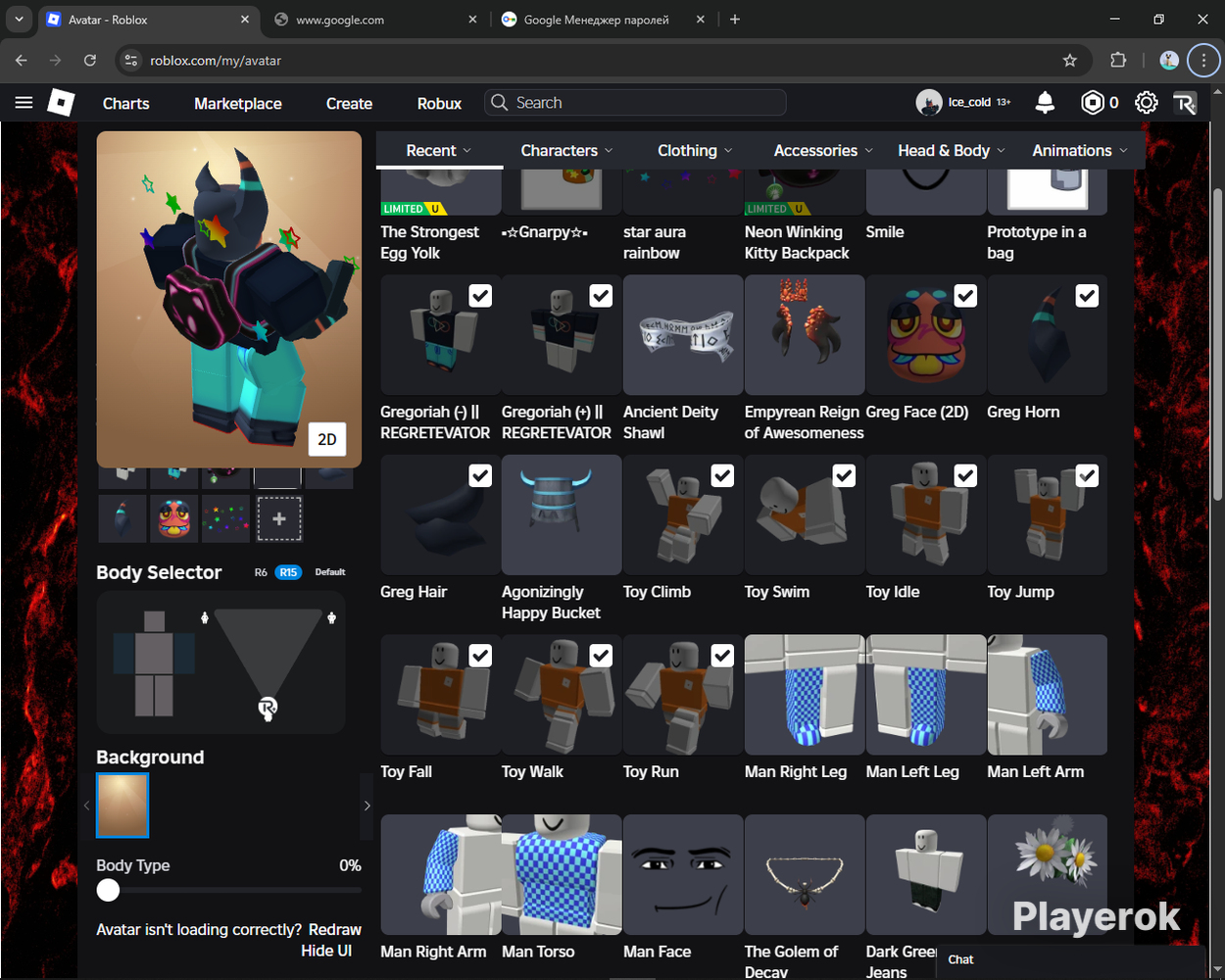Click the Chrome profile picture icon
The width and height of the screenshot is (1225, 980).
coord(1169,61)
